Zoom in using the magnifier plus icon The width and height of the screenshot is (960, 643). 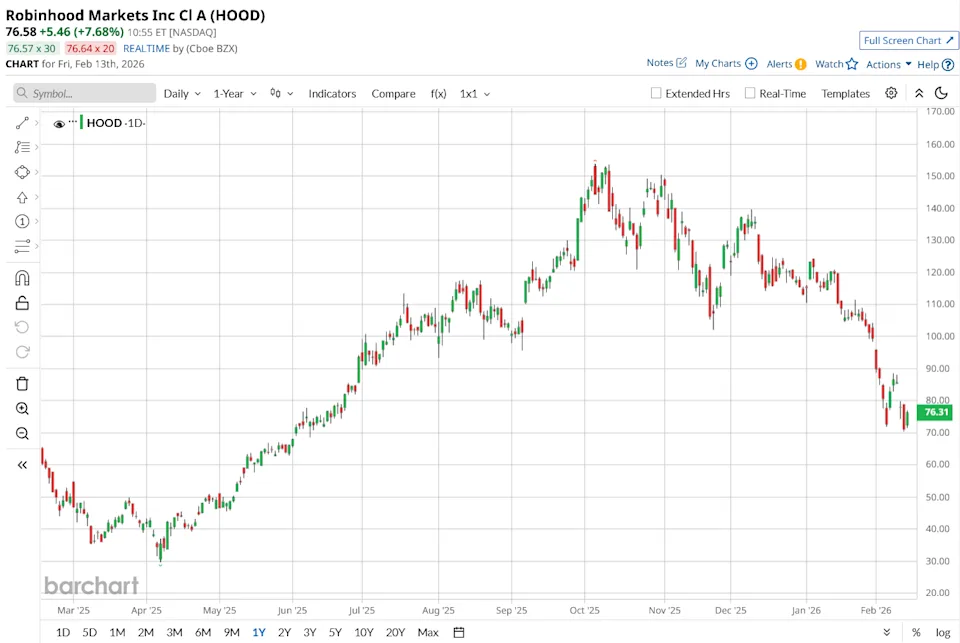[x=22, y=409]
